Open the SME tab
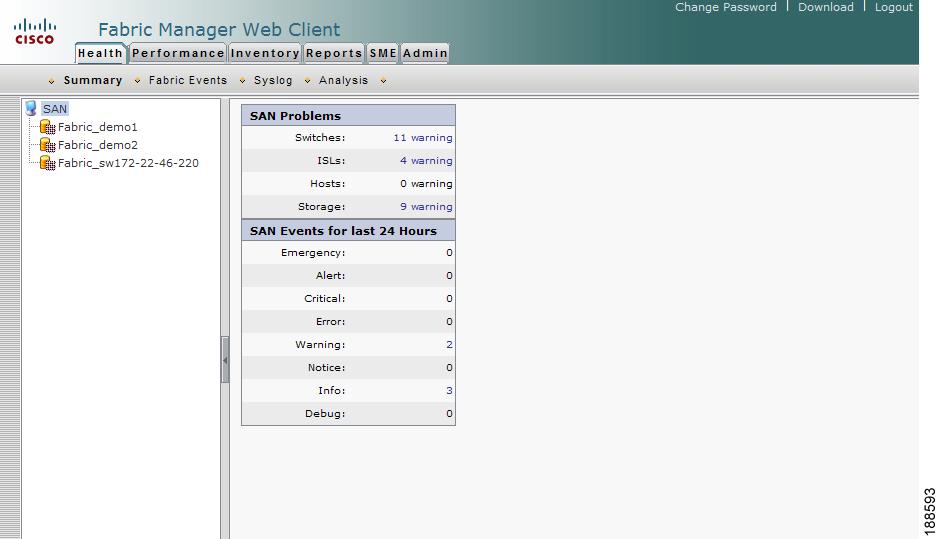Screen dimensions: 937x539 tap(383, 53)
